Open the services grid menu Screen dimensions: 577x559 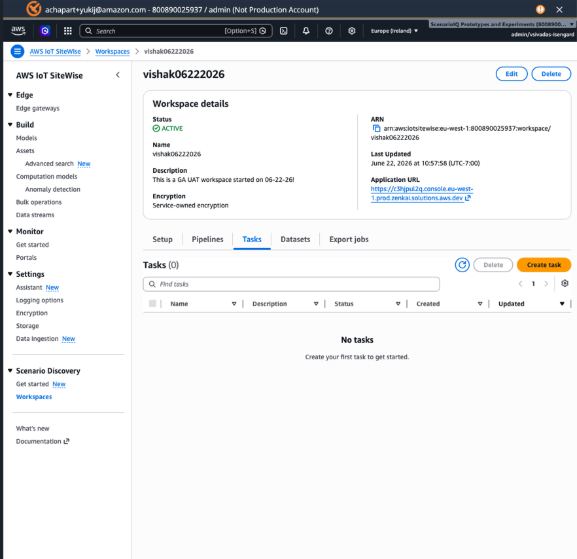click(x=68, y=31)
